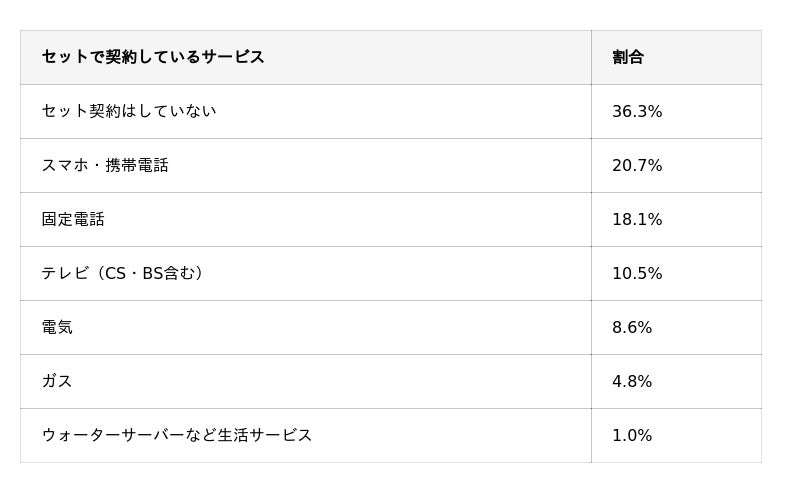This screenshot has width=800, height=493.
Task: Click the 生活サービス text in last row
Action: (x=265, y=435)
